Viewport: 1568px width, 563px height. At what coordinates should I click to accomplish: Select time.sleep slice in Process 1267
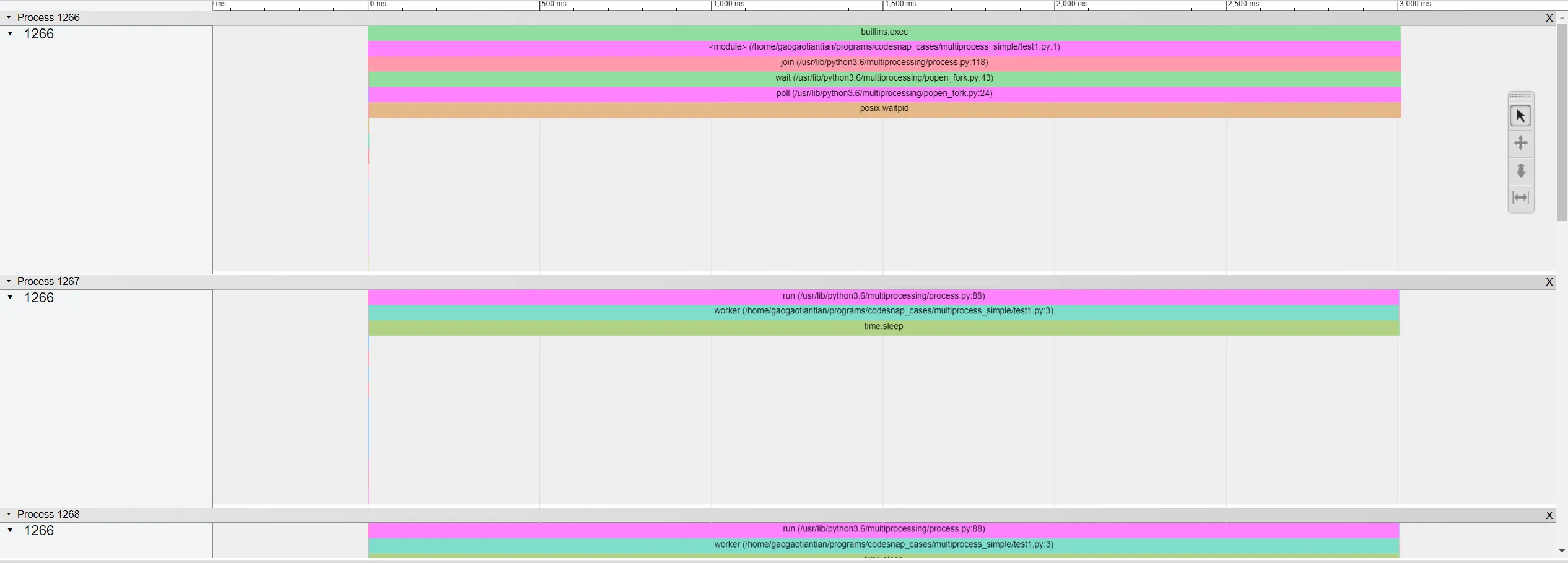[x=883, y=328]
